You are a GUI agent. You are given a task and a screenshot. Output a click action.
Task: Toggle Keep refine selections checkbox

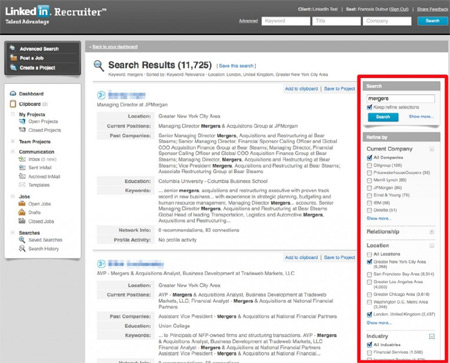pos(369,107)
